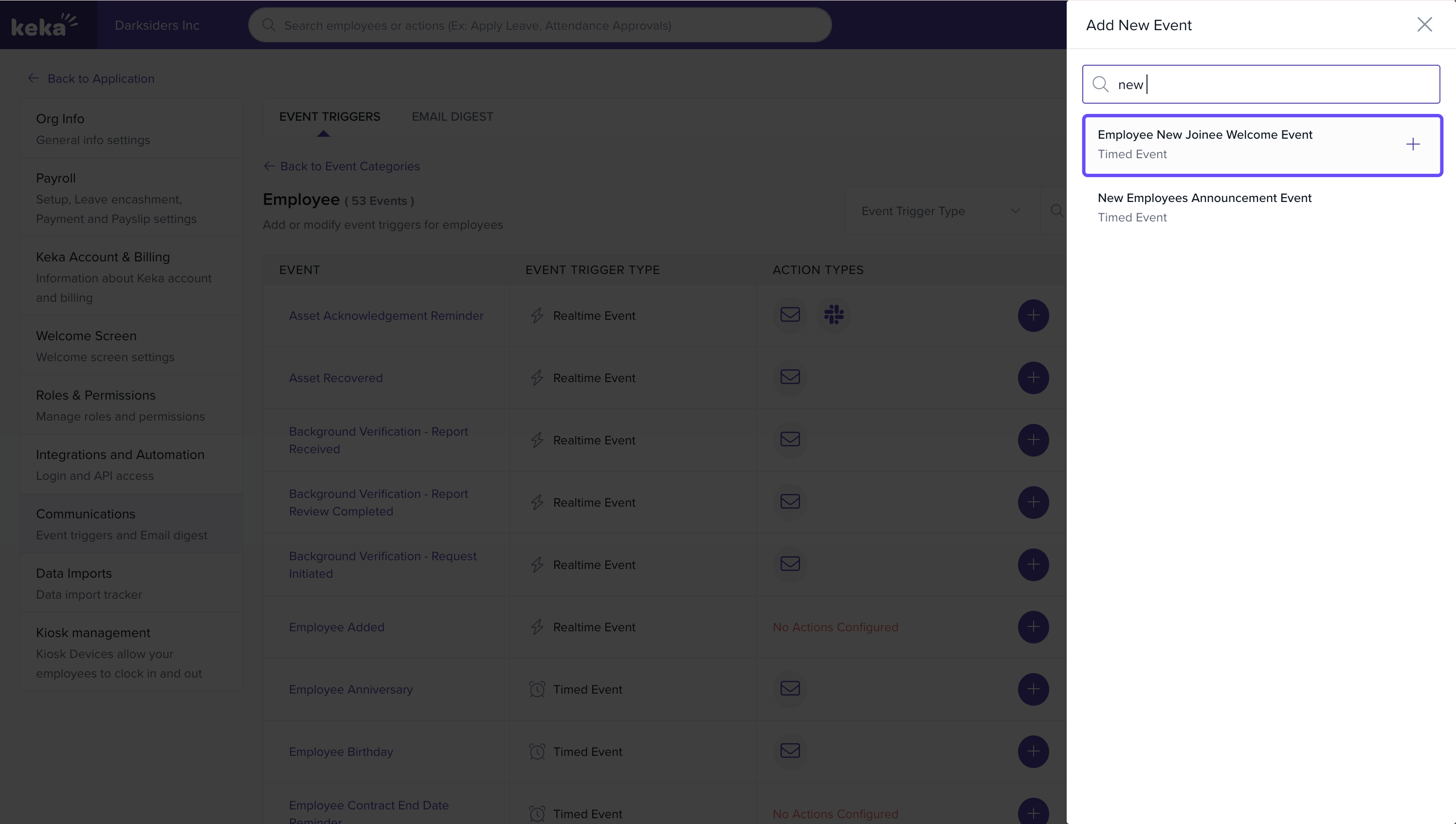The width and height of the screenshot is (1456, 824).
Task: Click search magnifier icon beside Event Trigger Type
Action: pos(1056,211)
